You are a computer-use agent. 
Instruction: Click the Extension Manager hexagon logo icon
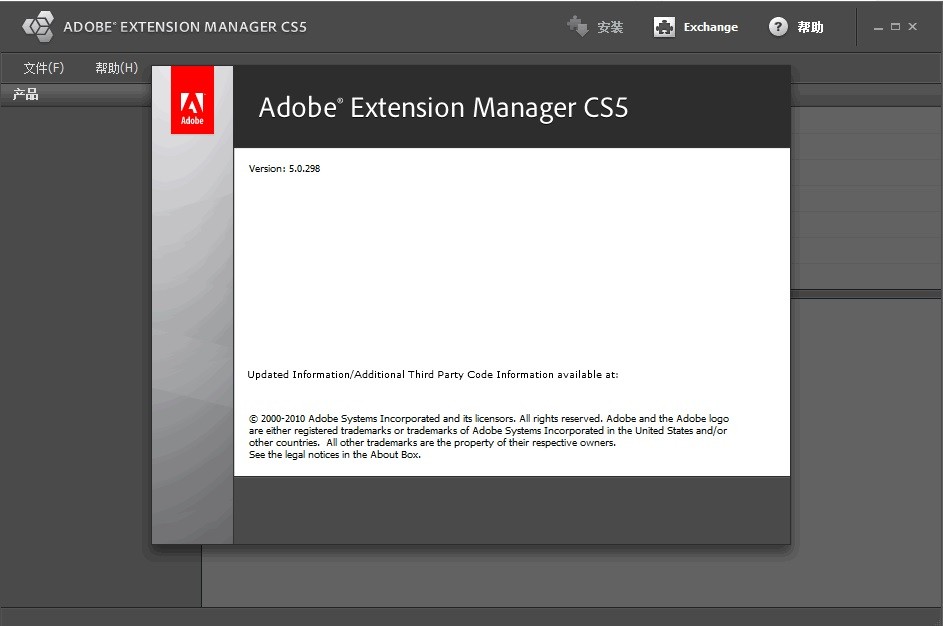pyautogui.click(x=37, y=26)
